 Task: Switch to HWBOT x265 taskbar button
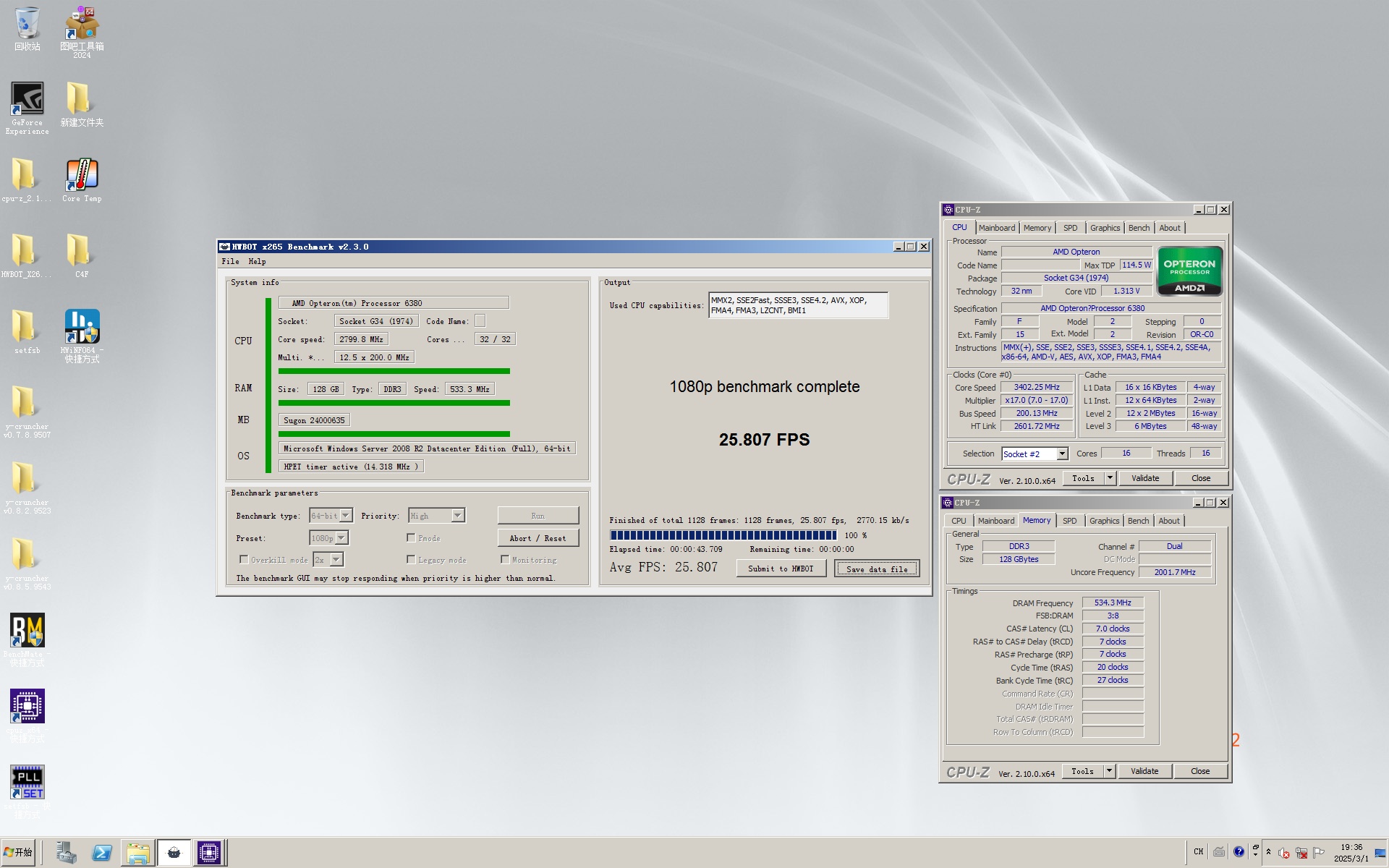point(174,853)
